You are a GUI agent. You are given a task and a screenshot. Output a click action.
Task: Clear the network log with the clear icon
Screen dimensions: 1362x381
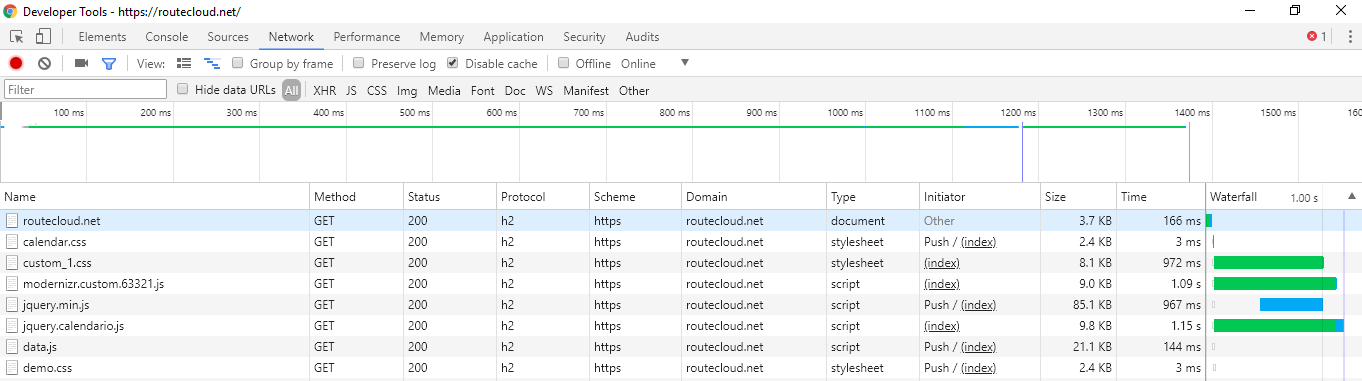point(44,63)
